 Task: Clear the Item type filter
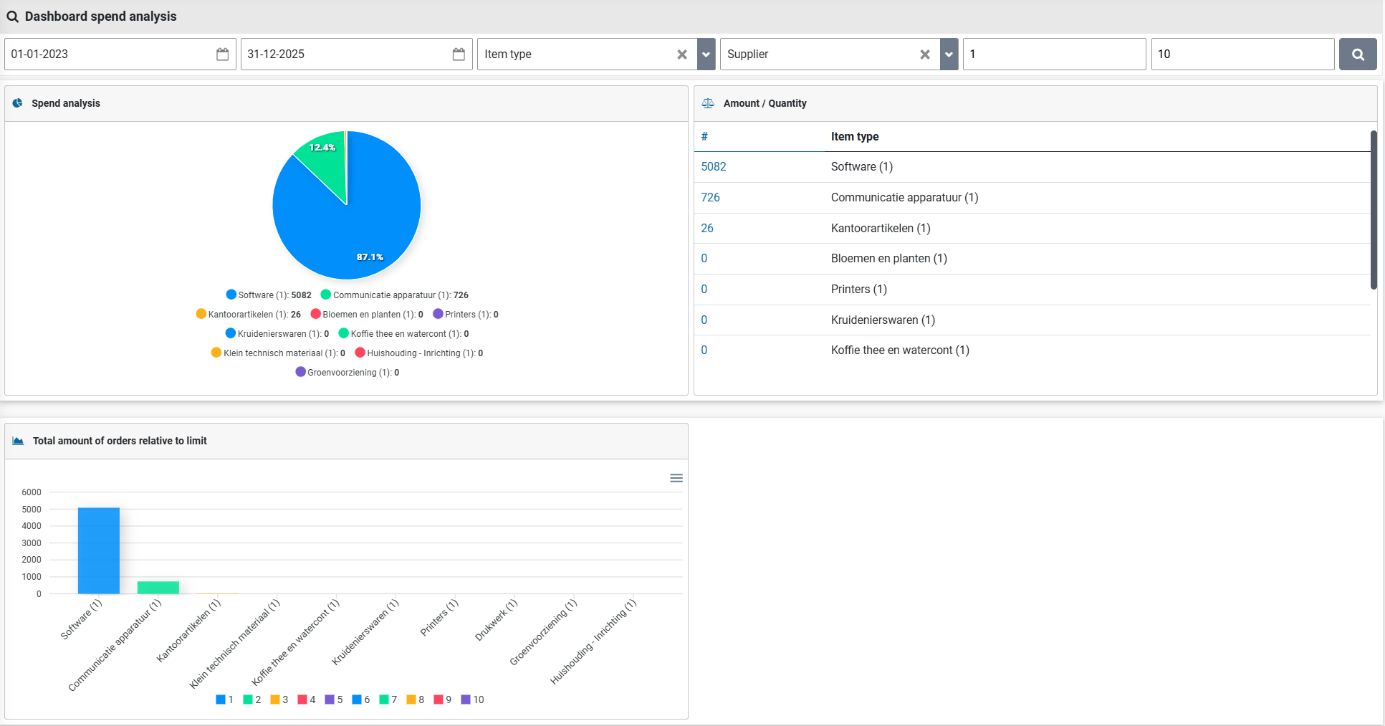[682, 54]
